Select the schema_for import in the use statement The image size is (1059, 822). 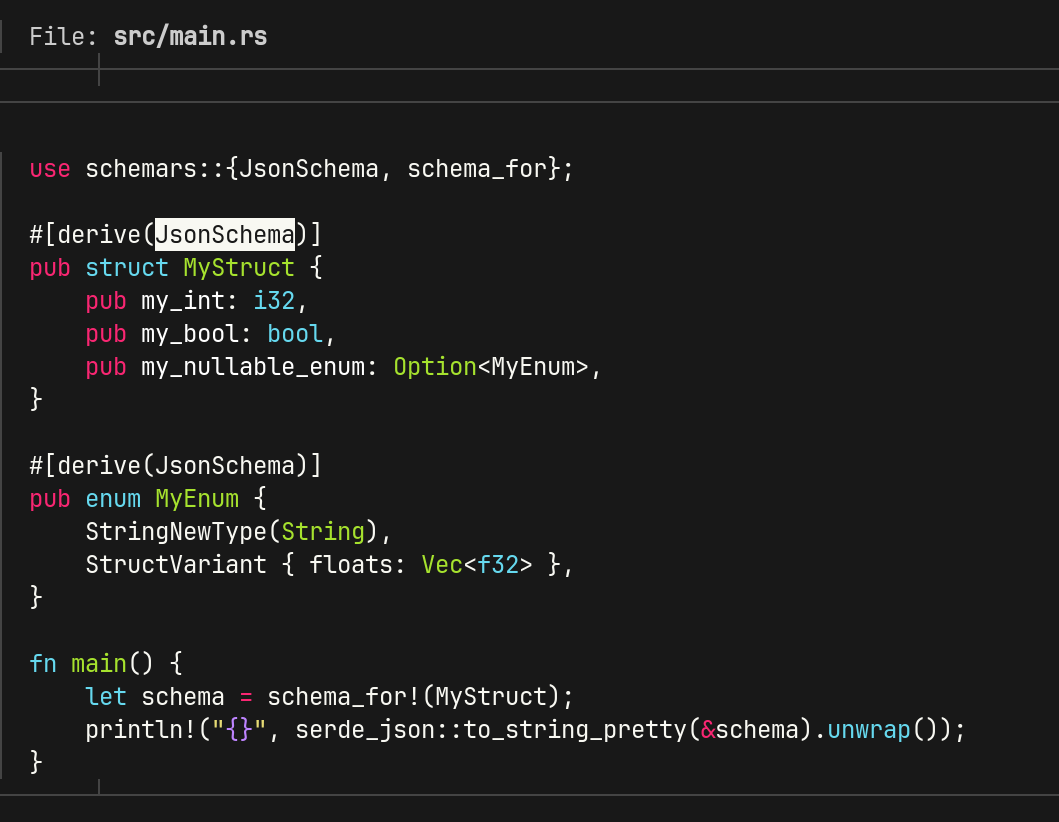(475, 168)
